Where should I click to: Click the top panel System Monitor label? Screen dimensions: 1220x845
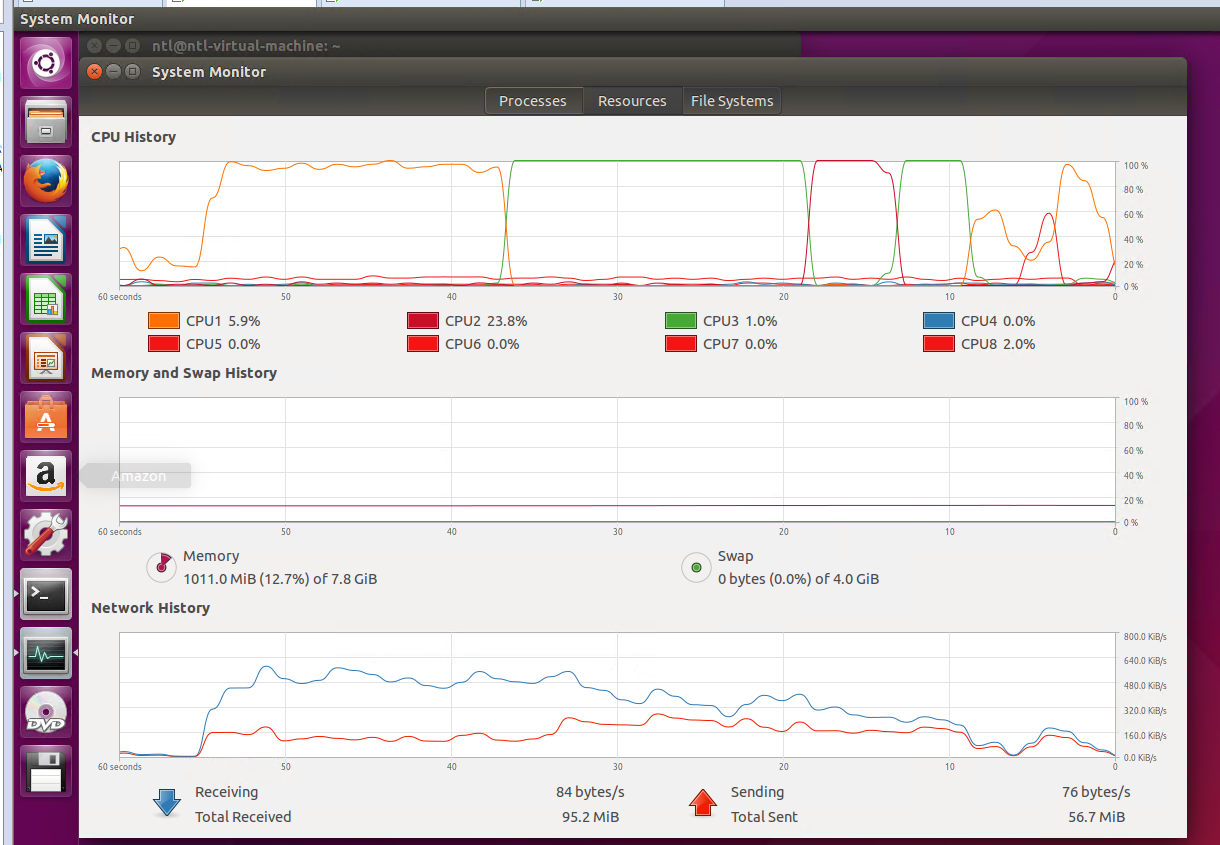click(77, 19)
